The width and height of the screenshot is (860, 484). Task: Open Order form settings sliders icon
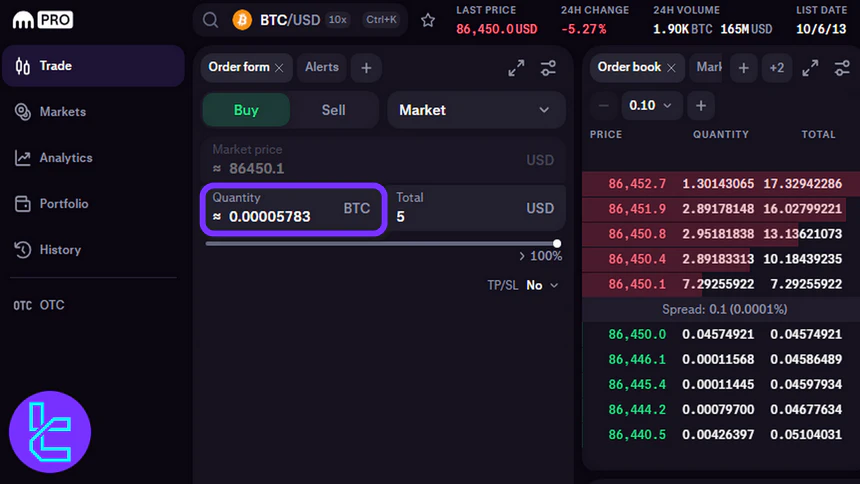point(548,68)
